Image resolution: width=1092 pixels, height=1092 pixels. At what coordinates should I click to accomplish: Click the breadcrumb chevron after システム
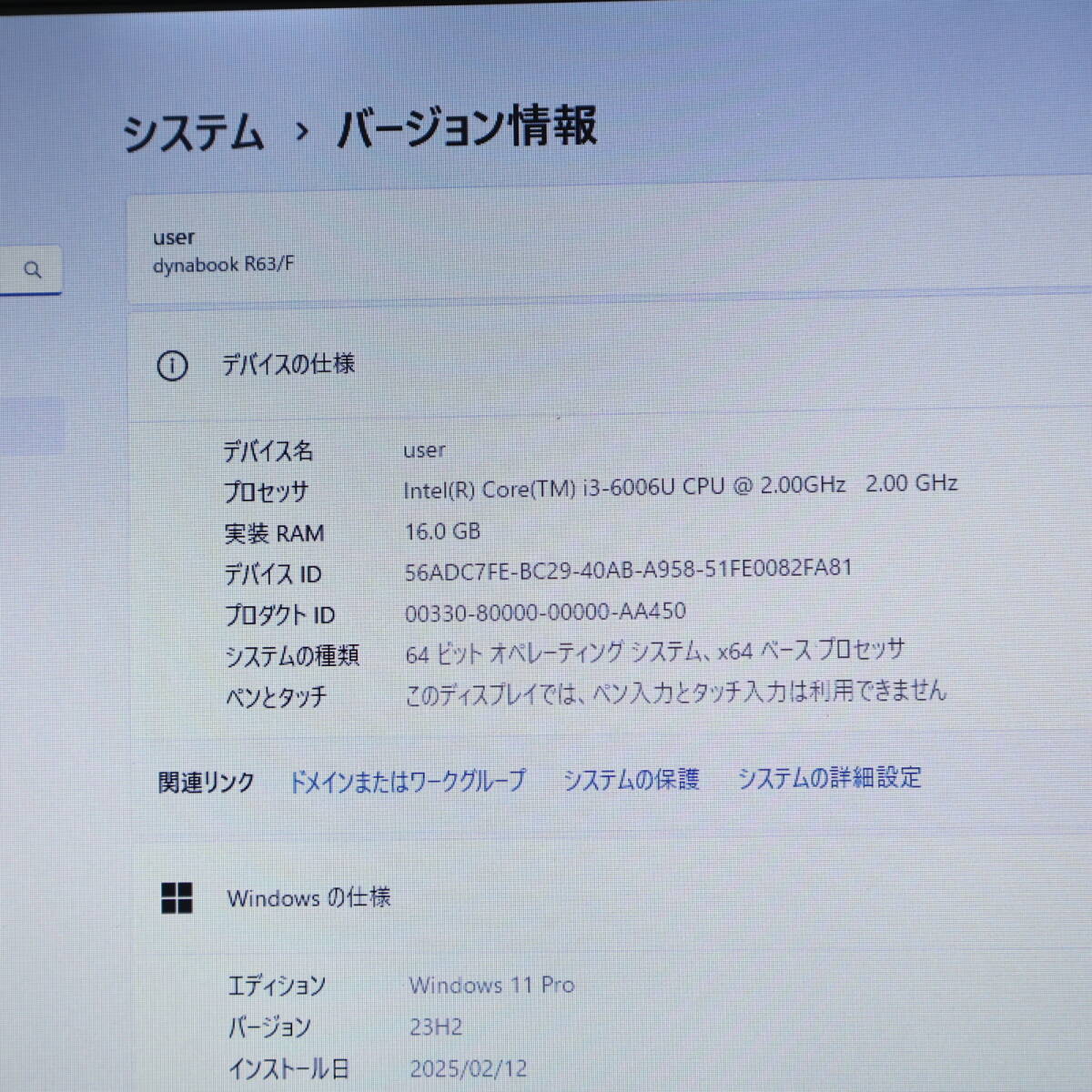302,132
